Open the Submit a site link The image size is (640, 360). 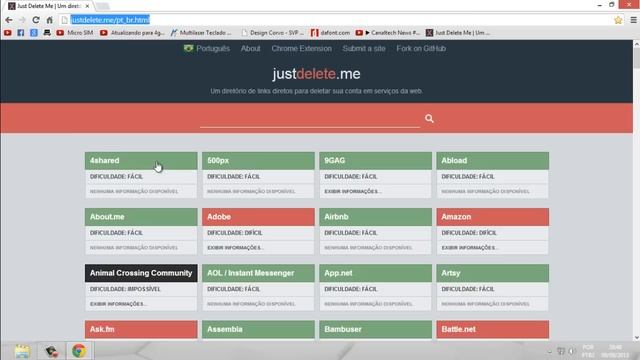click(364, 49)
